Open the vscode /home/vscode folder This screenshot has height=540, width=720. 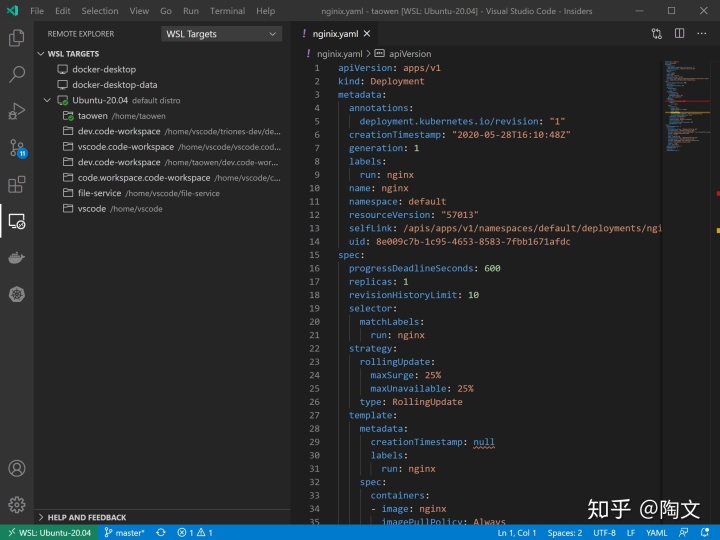click(162, 208)
